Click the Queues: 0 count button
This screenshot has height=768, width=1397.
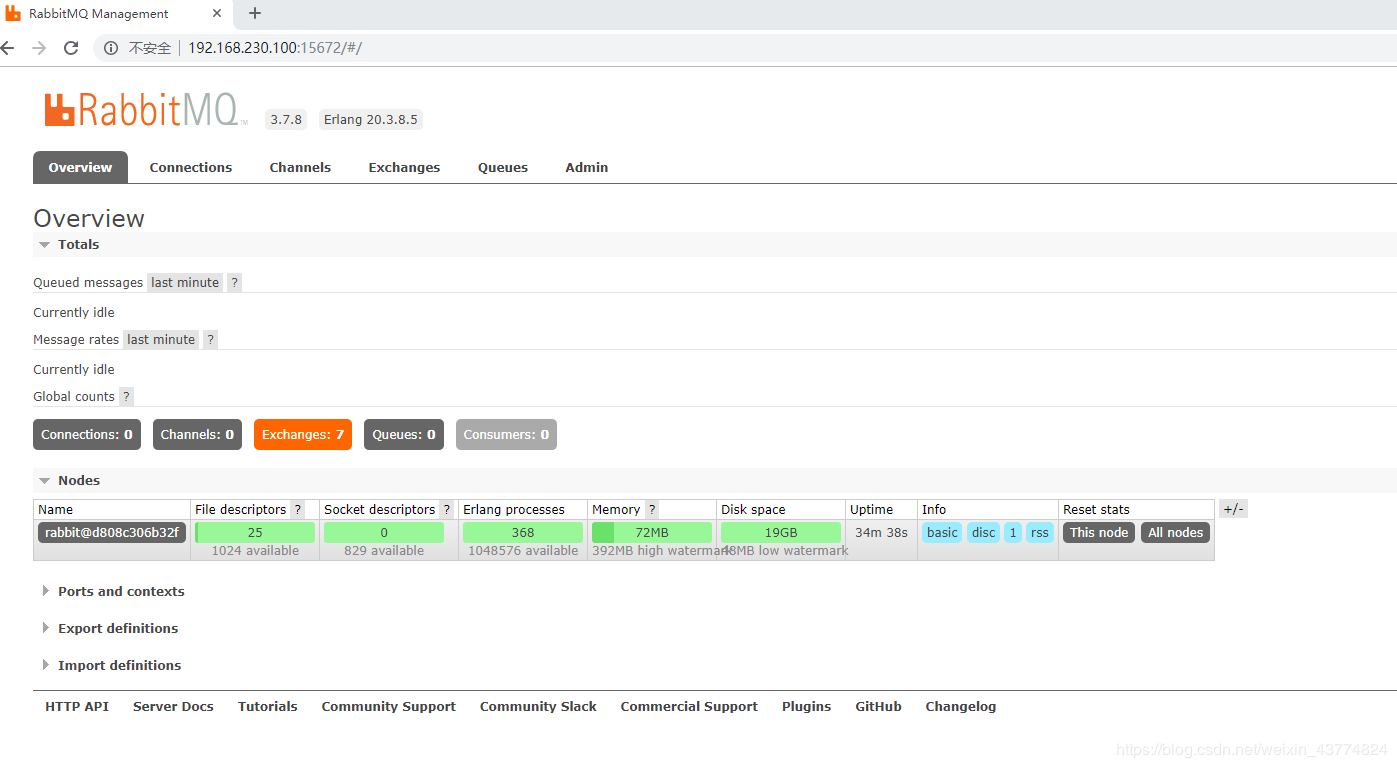coord(404,435)
